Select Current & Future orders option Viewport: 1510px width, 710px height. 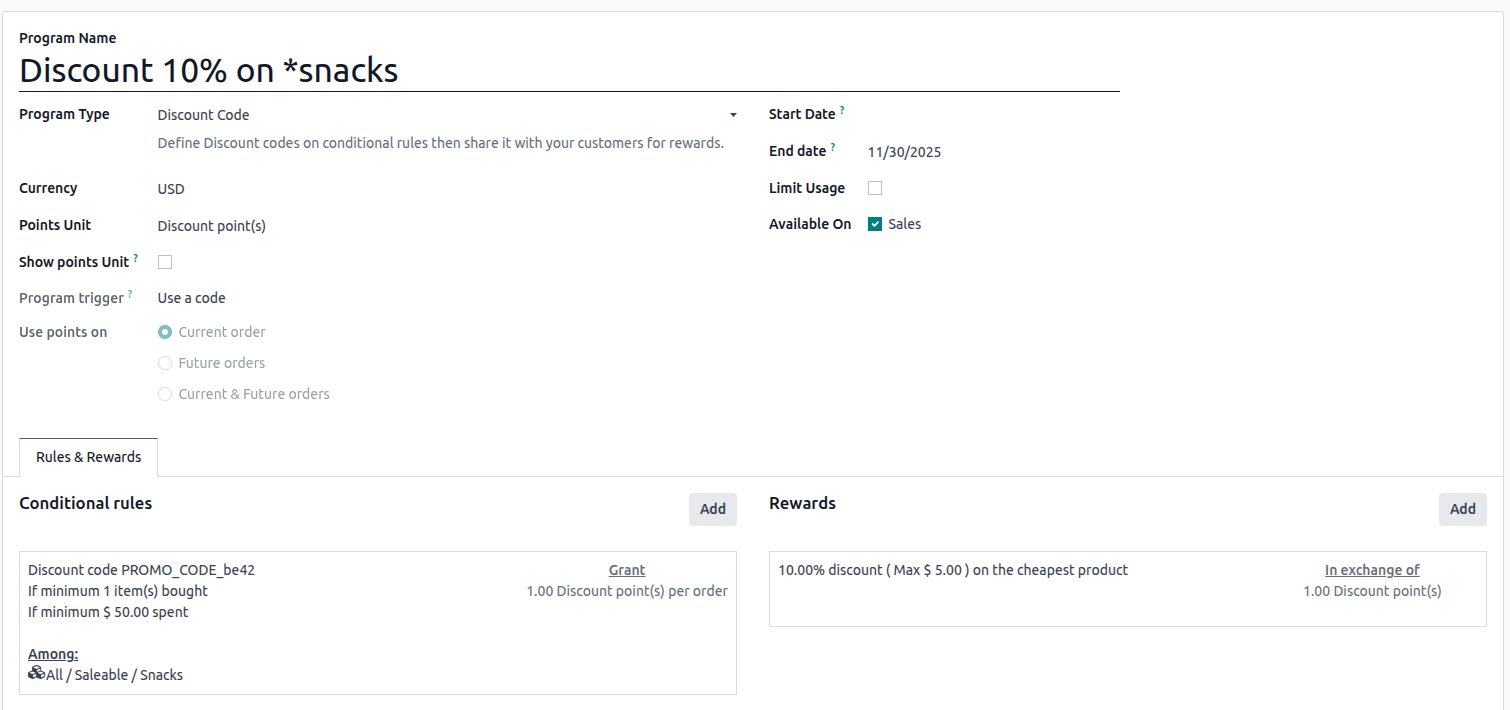pyautogui.click(x=165, y=394)
